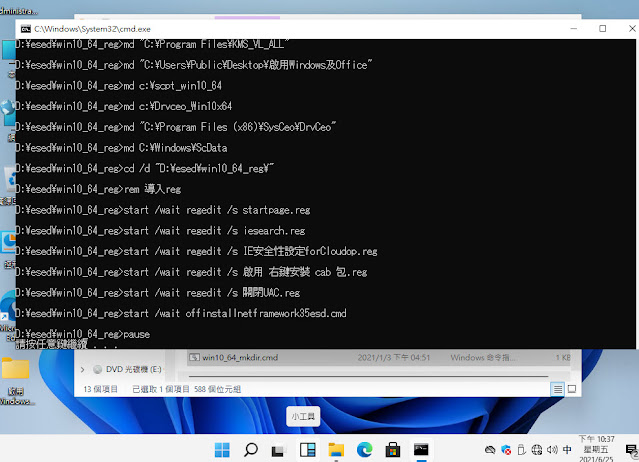The image size is (639, 462).
Task: Switch Explorer to details view
Action: pos(557,389)
